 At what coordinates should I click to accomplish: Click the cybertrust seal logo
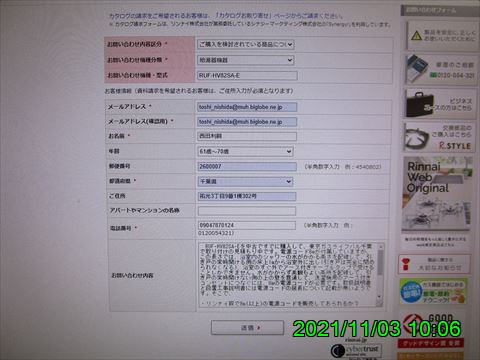pyautogui.click(x=356, y=350)
